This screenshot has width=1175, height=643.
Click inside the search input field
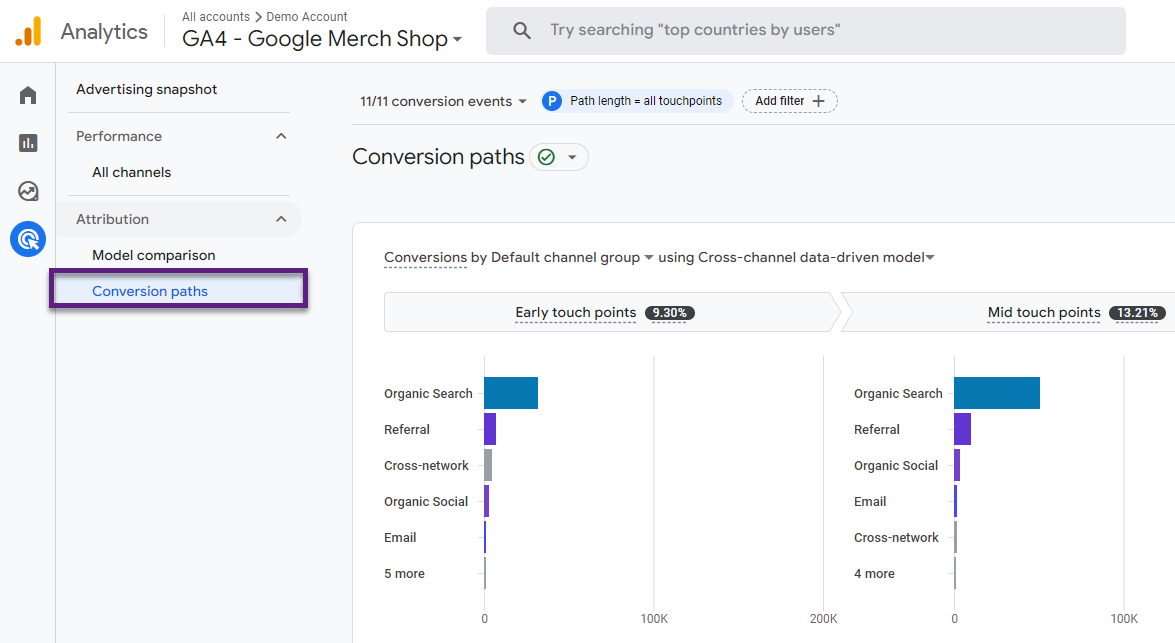tap(700, 29)
